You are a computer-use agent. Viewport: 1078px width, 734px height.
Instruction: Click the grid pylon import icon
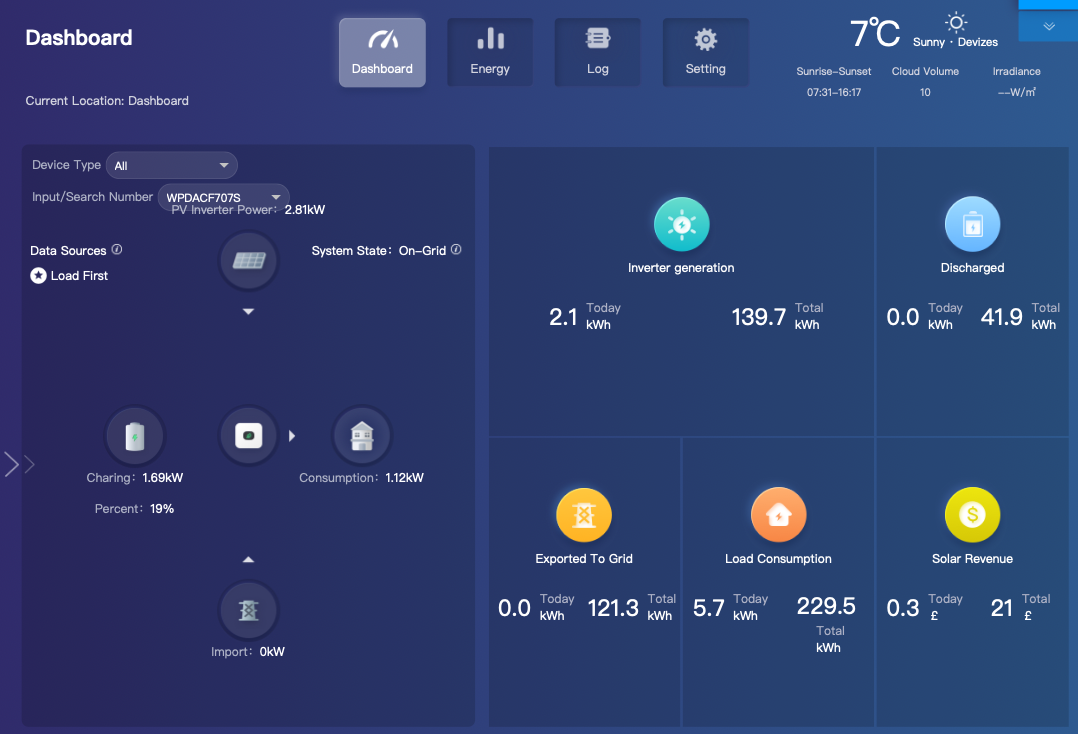(249, 610)
